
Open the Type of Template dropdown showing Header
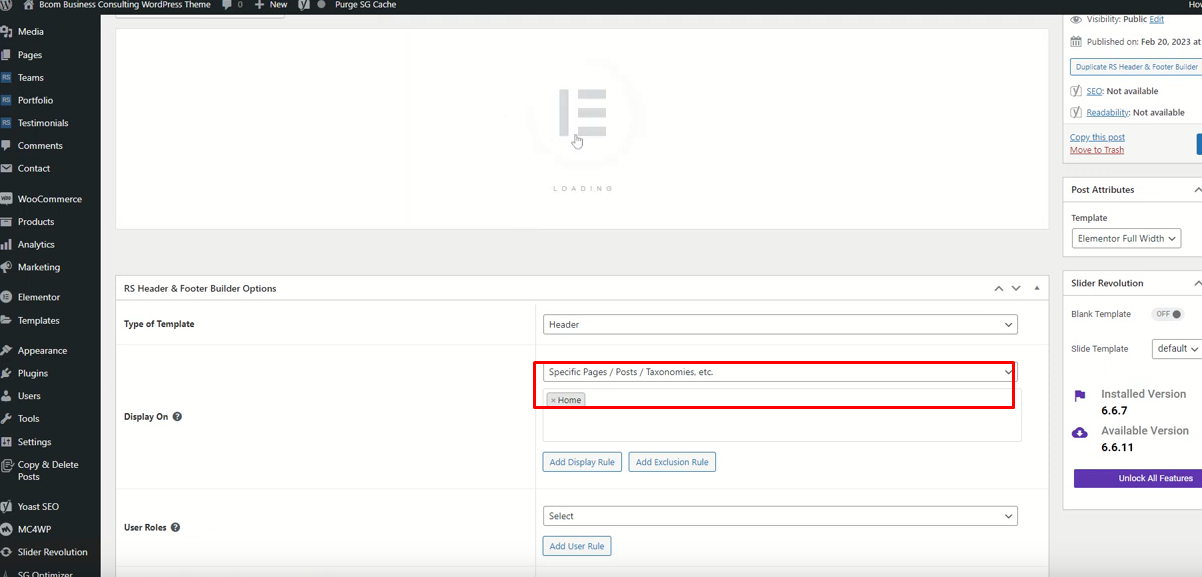781,324
